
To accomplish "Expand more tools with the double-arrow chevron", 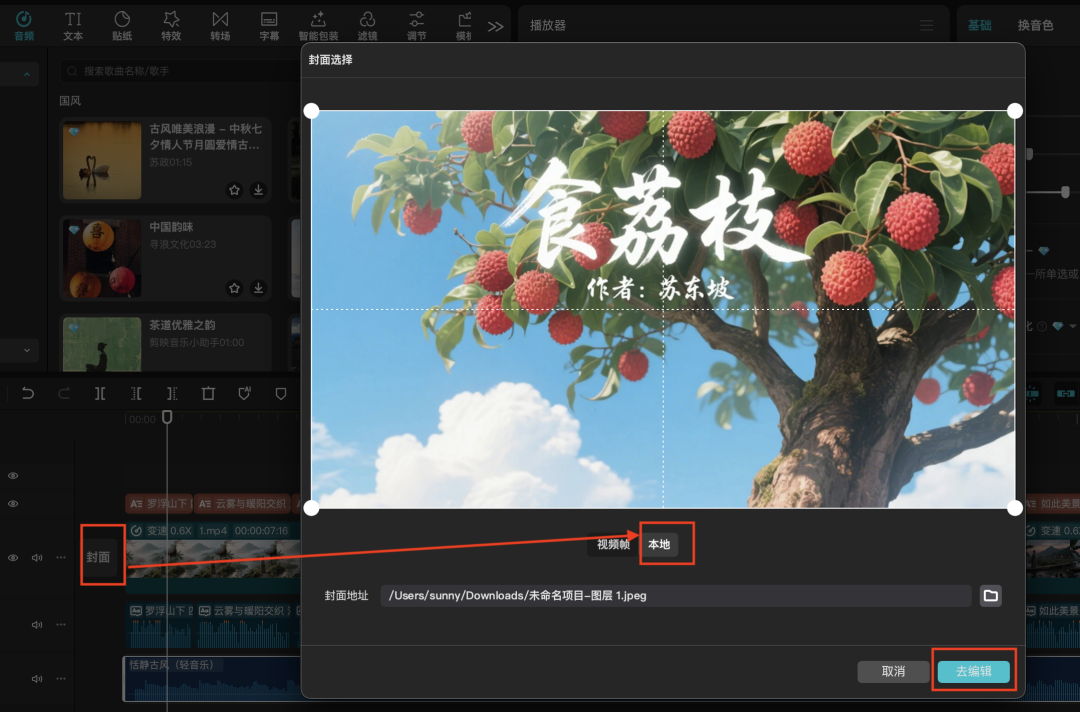I will [494, 25].
